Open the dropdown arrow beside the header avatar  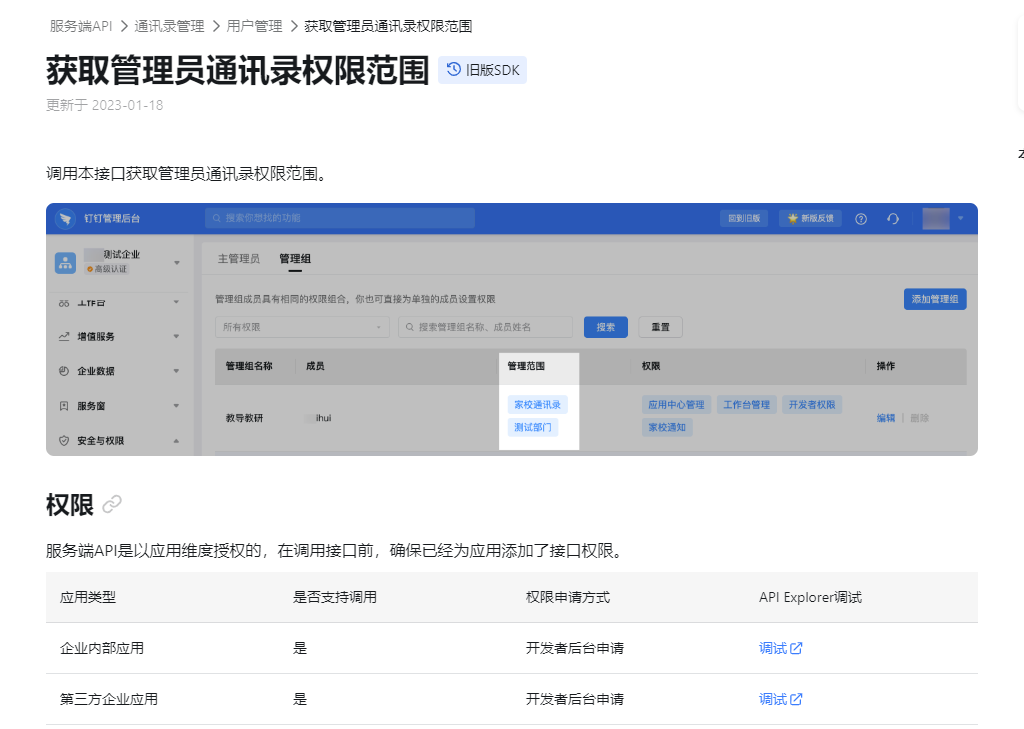click(x=961, y=218)
